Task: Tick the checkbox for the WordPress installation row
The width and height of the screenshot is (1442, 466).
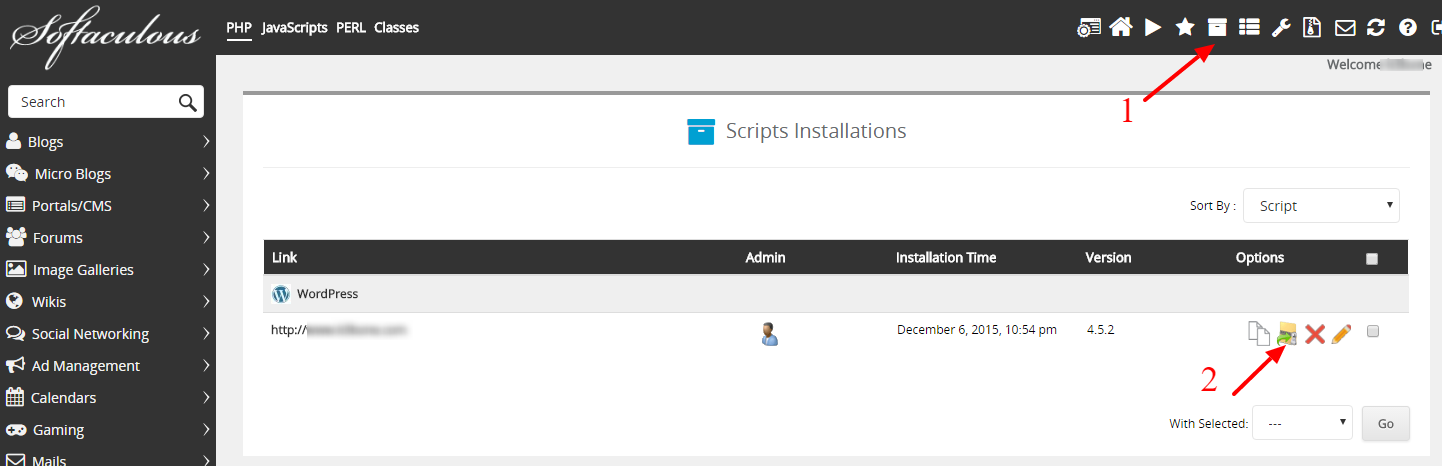Action: click(x=1373, y=331)
